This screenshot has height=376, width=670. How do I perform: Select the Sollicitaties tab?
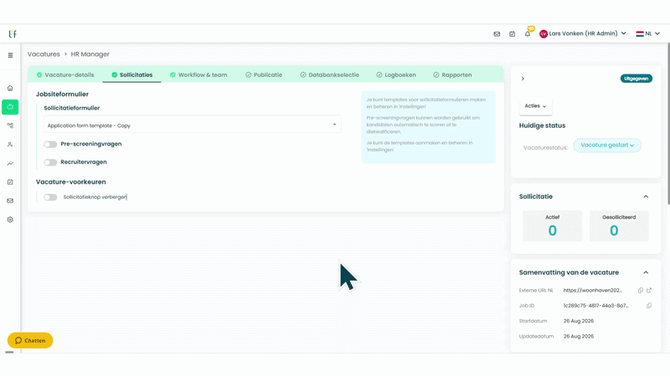coord(132,75)
